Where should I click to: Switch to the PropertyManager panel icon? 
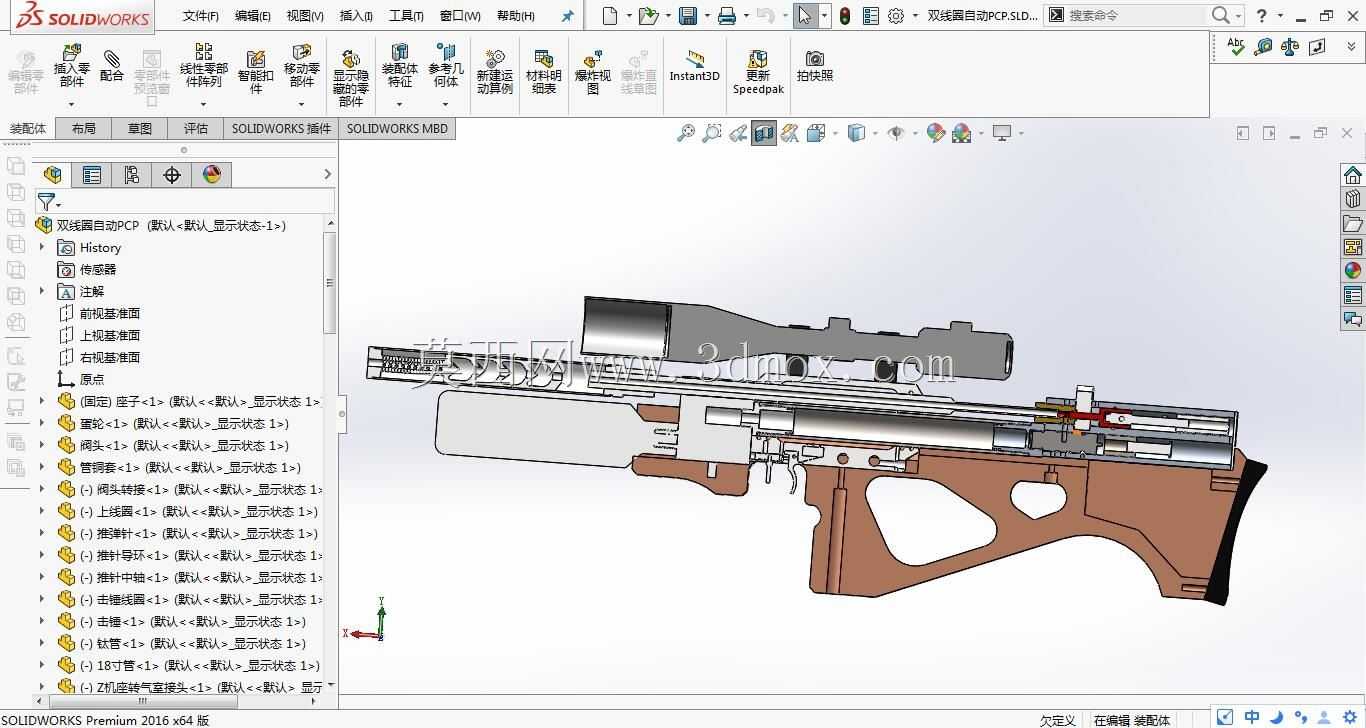click(x=92, y=175)
